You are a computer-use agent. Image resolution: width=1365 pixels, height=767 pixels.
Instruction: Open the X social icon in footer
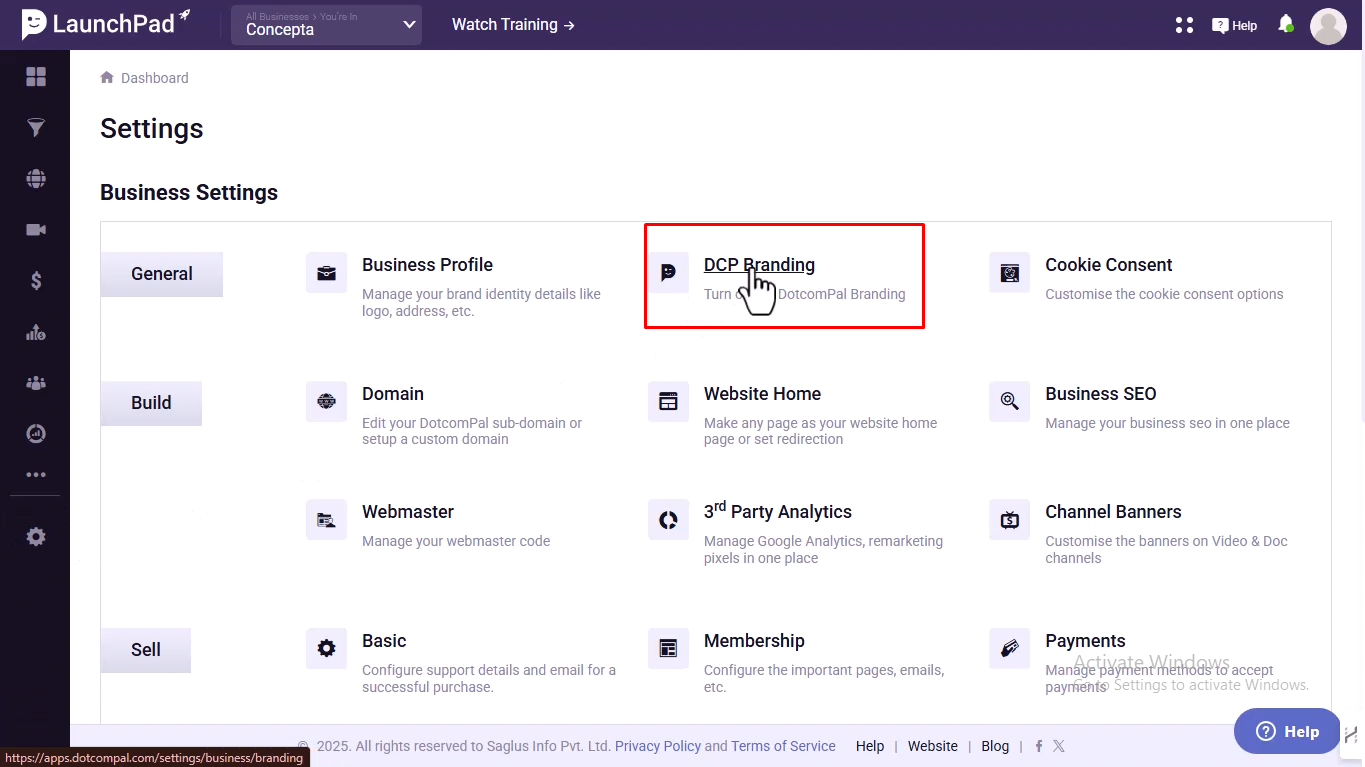click(x=1059, y=746)
